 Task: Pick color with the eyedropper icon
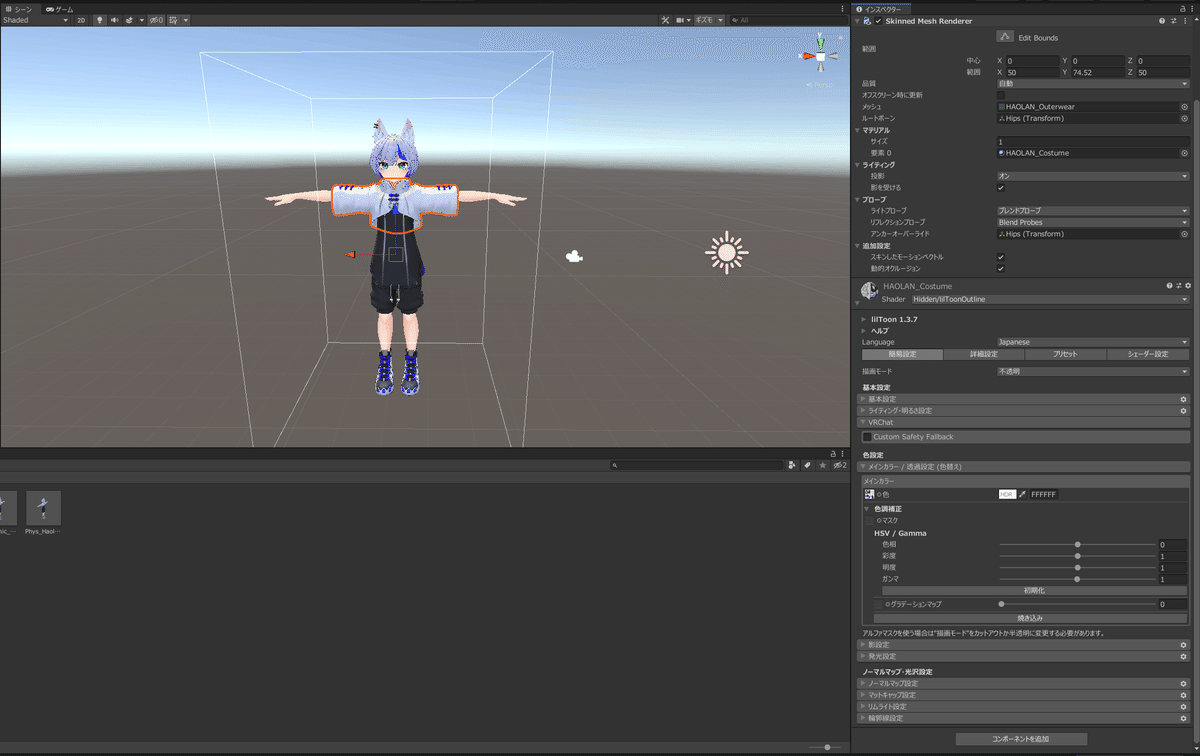click(1022, 494)
